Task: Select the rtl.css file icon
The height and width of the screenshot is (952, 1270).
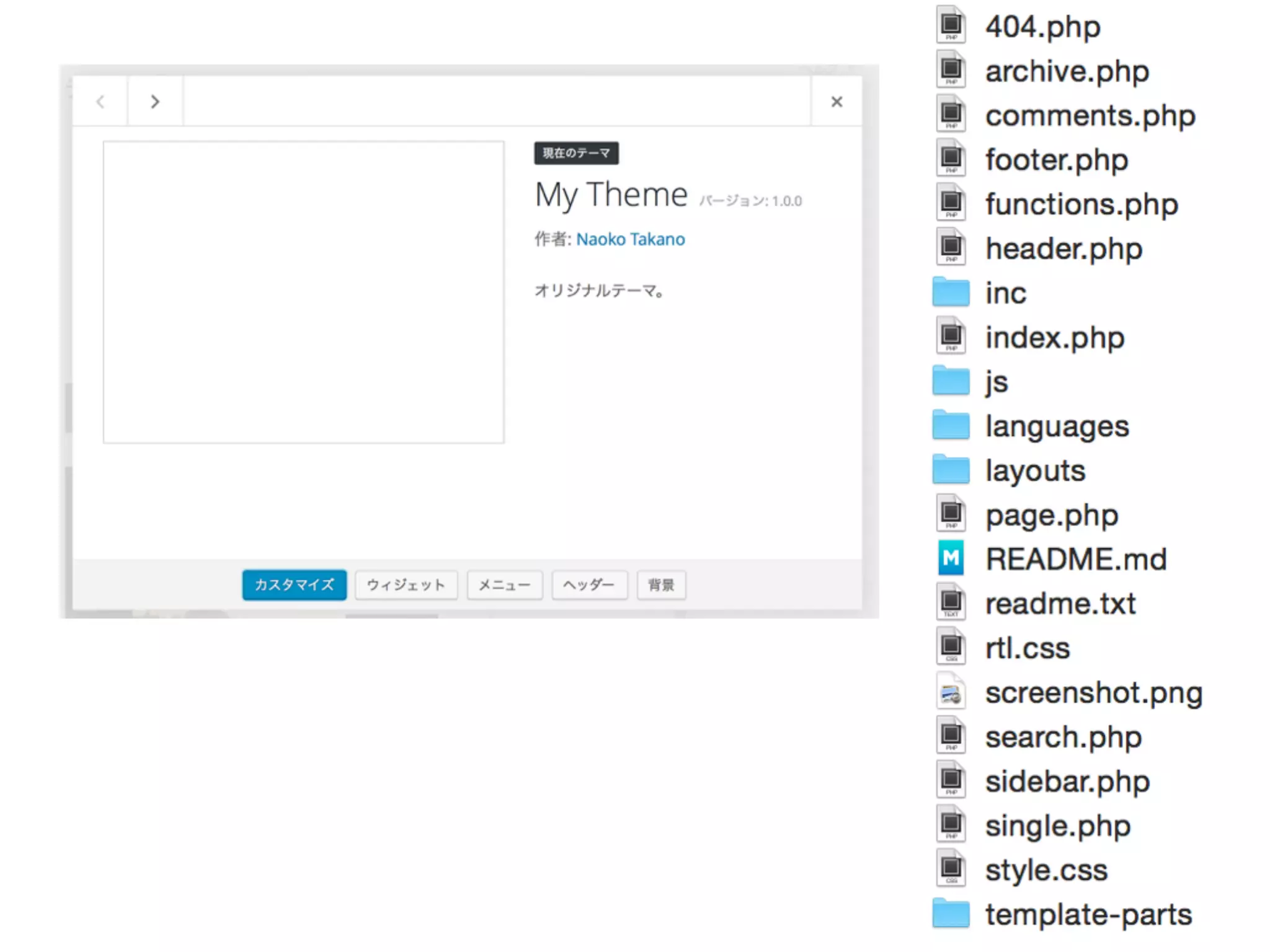Action: click(x=951, y=647)
